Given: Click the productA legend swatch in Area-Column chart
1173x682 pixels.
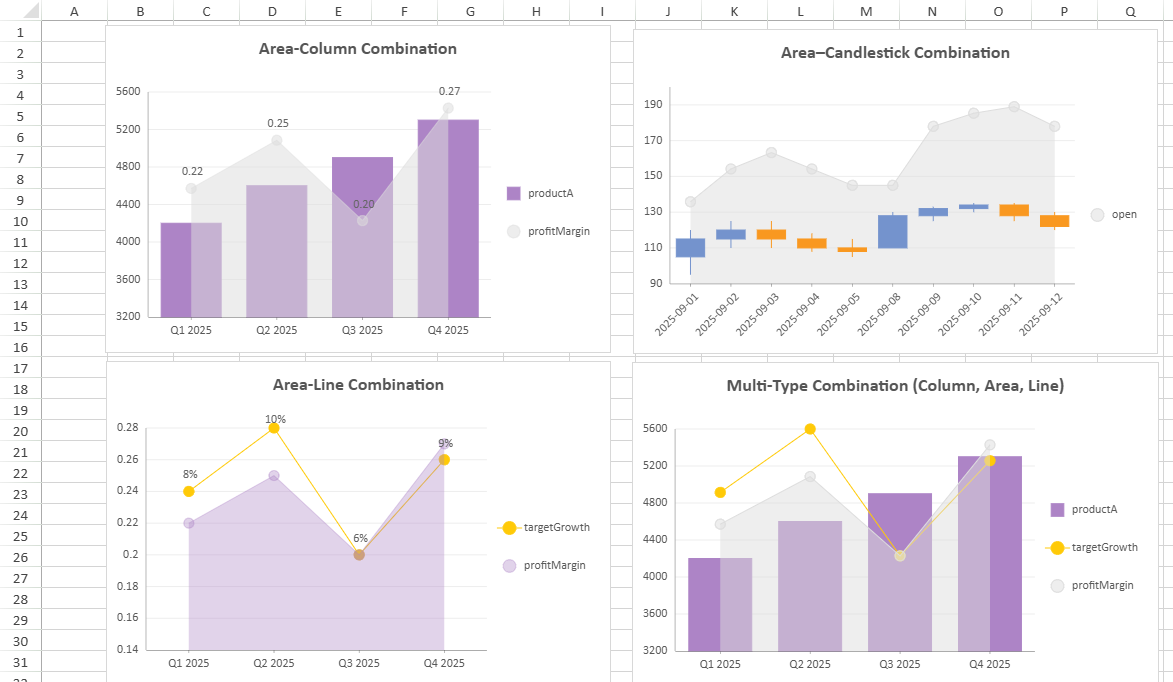Looking at the screenshot, I should tap(514, 193).
